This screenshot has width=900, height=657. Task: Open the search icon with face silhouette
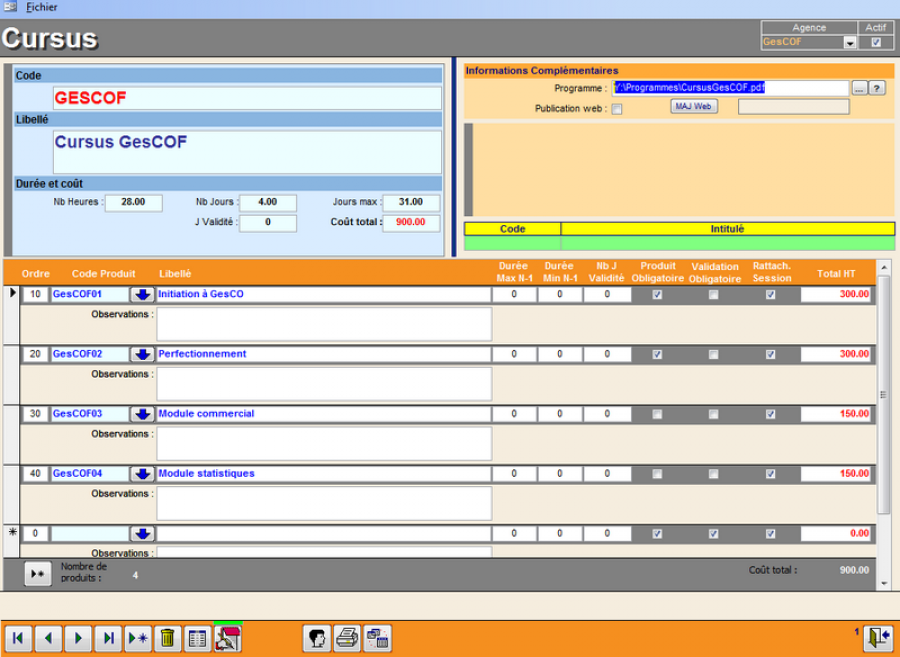tap(317, 637)
